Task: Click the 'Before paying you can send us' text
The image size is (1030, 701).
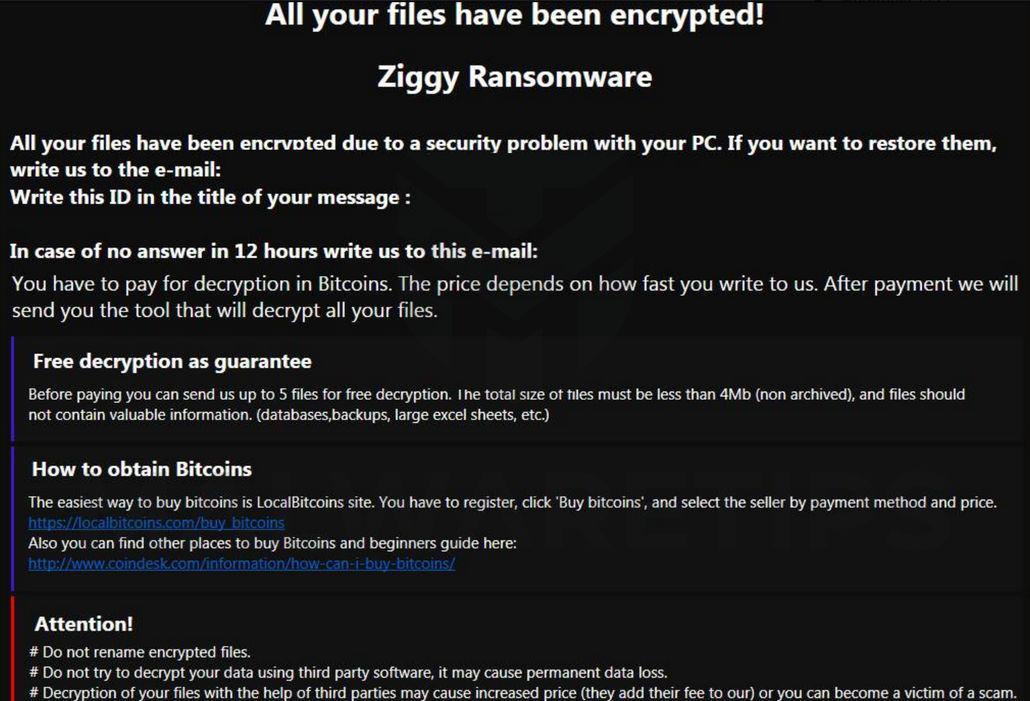Action: click(x=496, y=394)
